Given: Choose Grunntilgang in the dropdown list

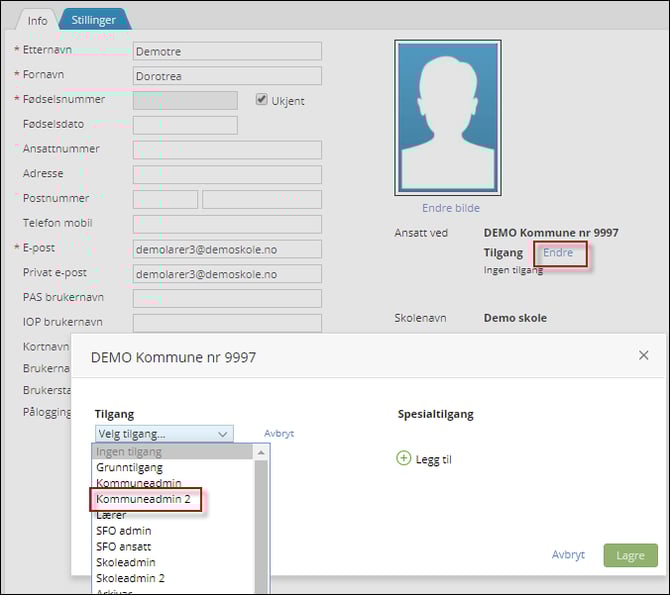Looking at the screenshot, I should coord(129,467).
